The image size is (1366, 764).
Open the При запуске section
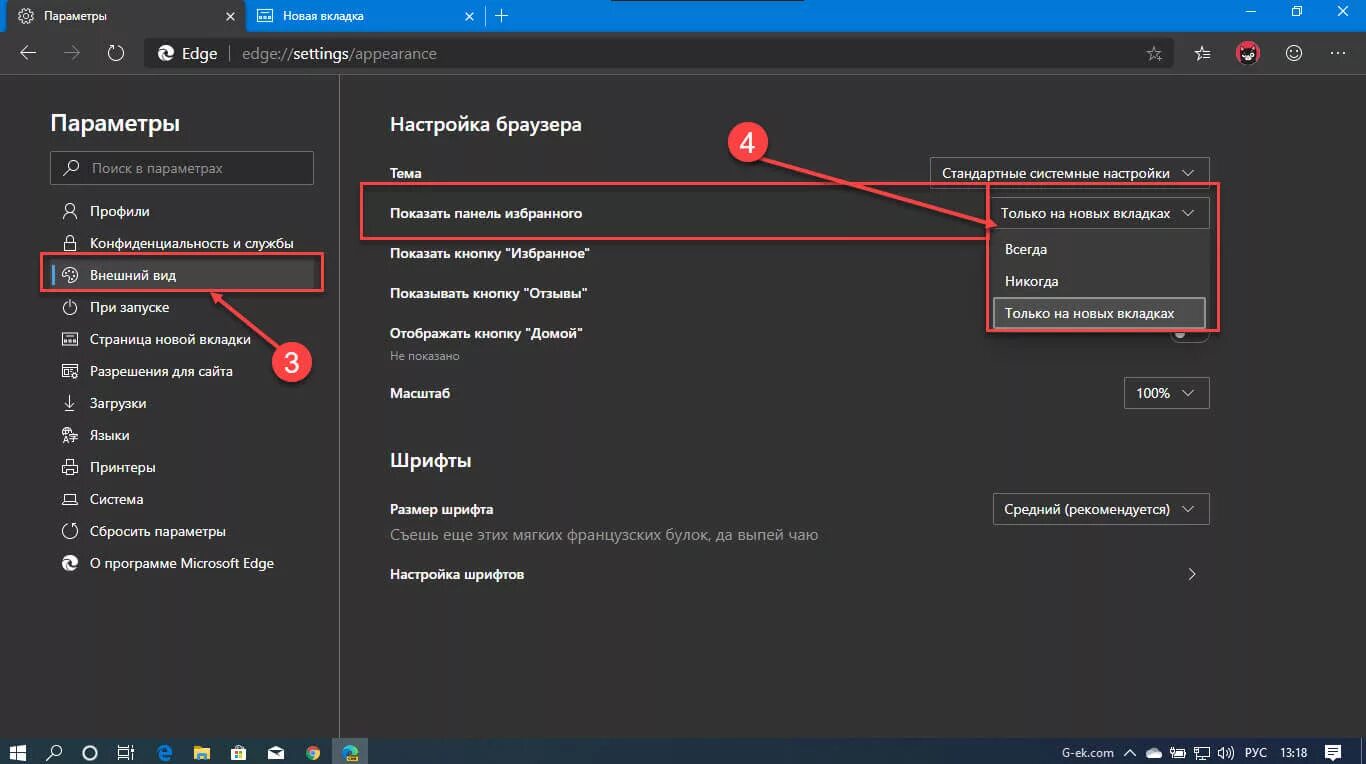coord(182,307)
